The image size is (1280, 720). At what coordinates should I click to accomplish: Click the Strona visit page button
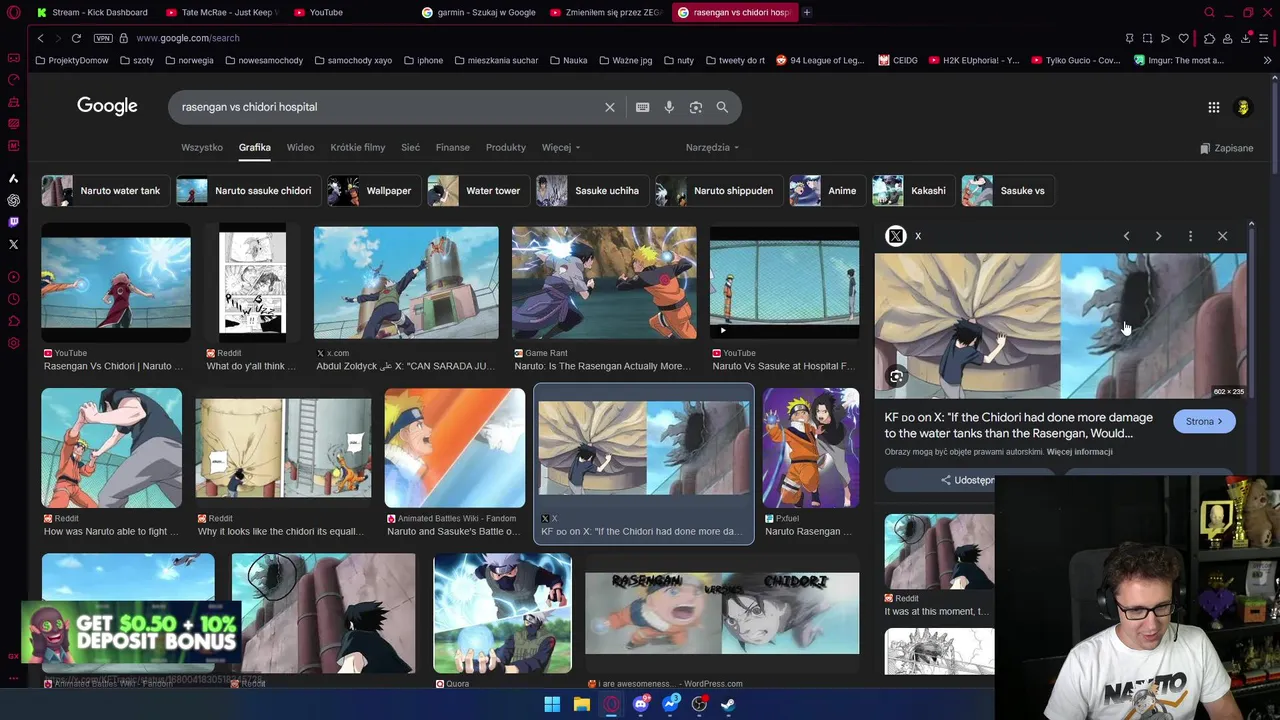click(x=1204, y=421)
